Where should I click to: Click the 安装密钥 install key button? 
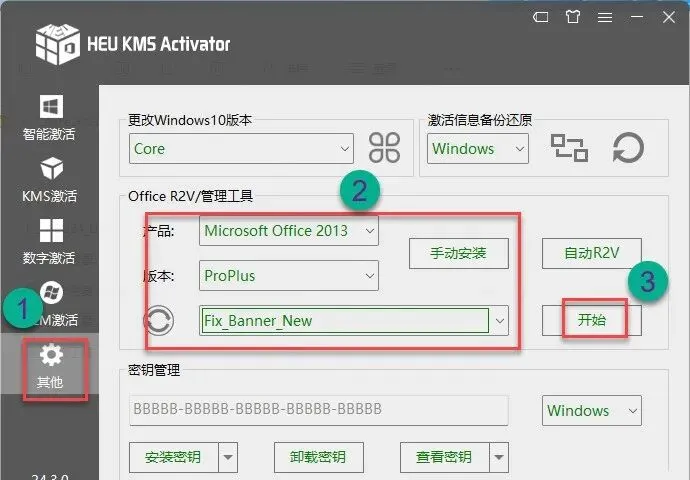(173, 457)
